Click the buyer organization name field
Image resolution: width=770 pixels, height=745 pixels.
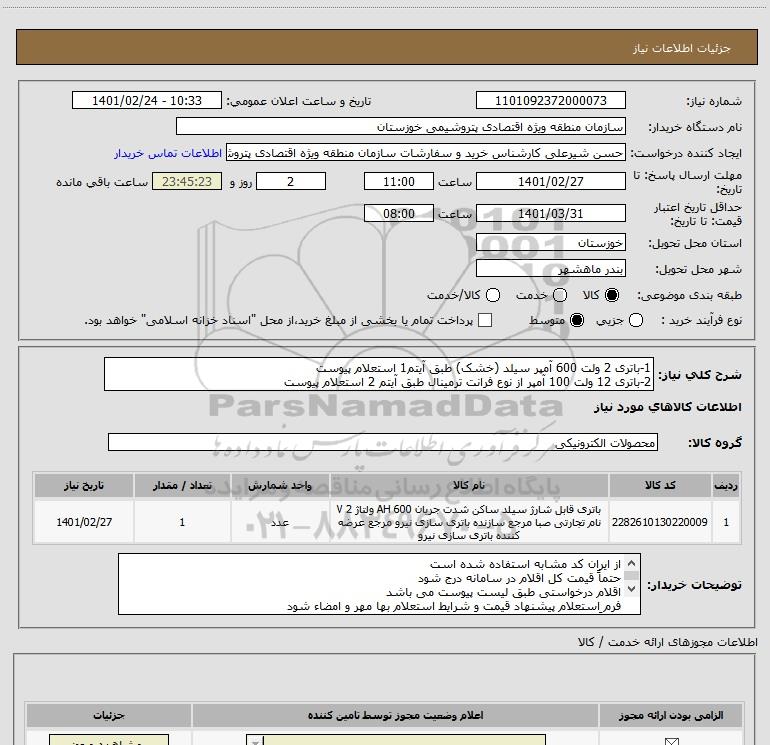[x=401, y=126]
